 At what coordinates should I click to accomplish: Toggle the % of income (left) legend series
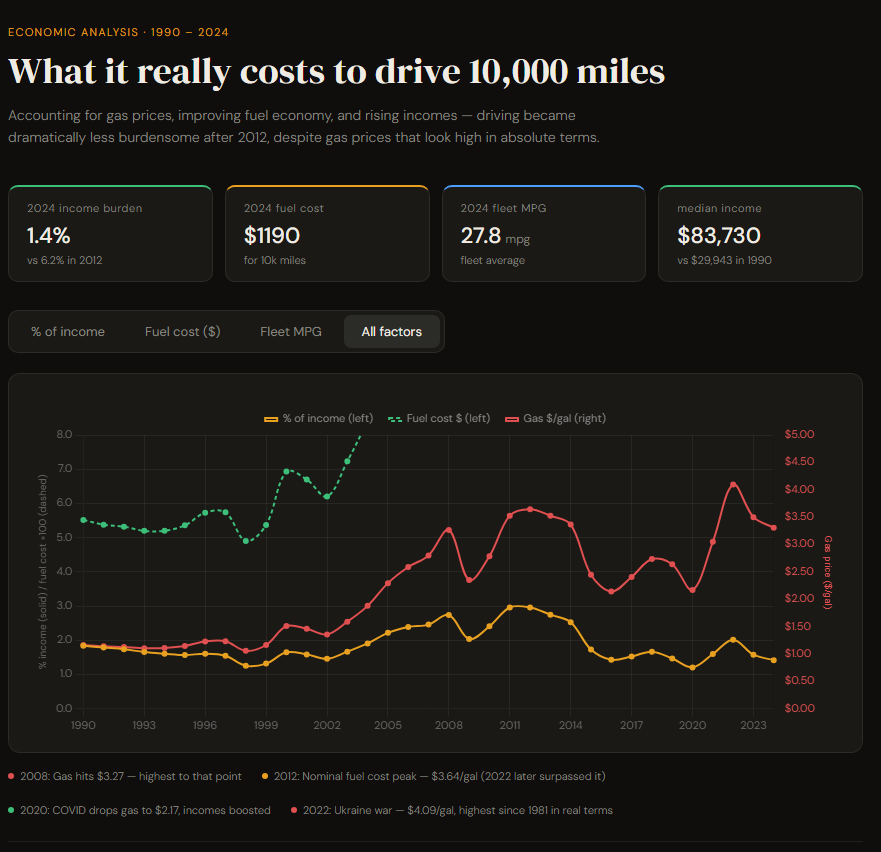tap(312, 418)
